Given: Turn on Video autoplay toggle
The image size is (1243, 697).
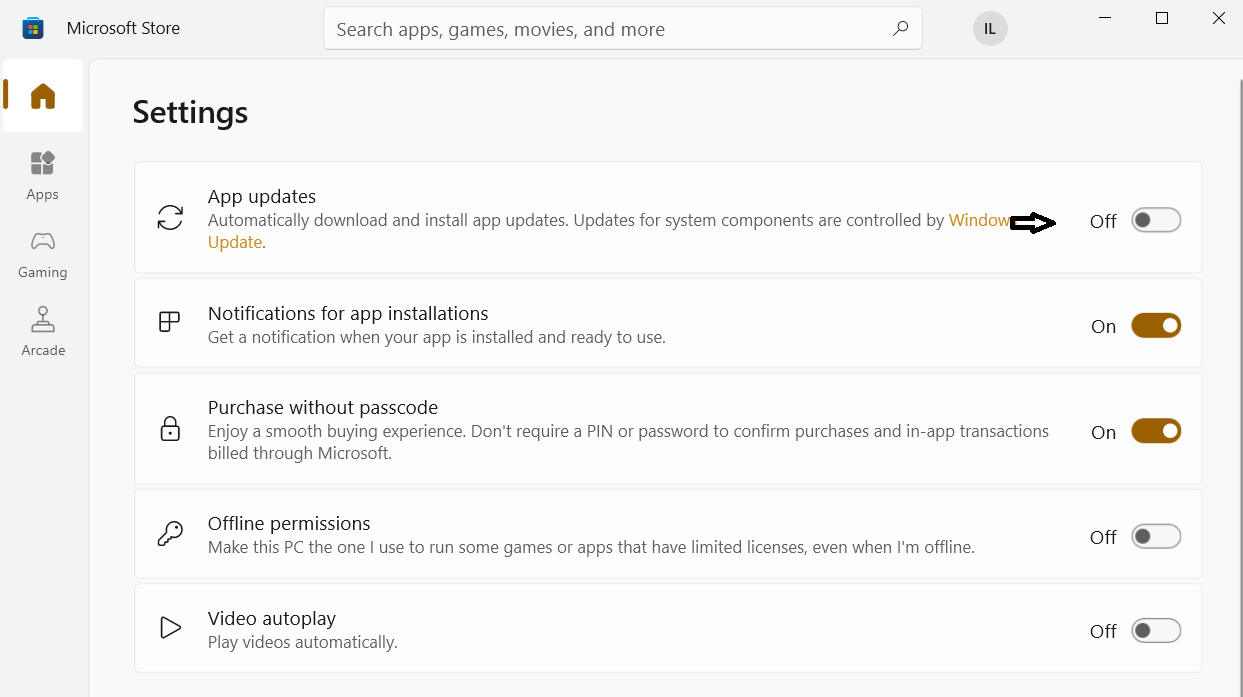Looking at the screenshot, I should (x=1155, y=631).
